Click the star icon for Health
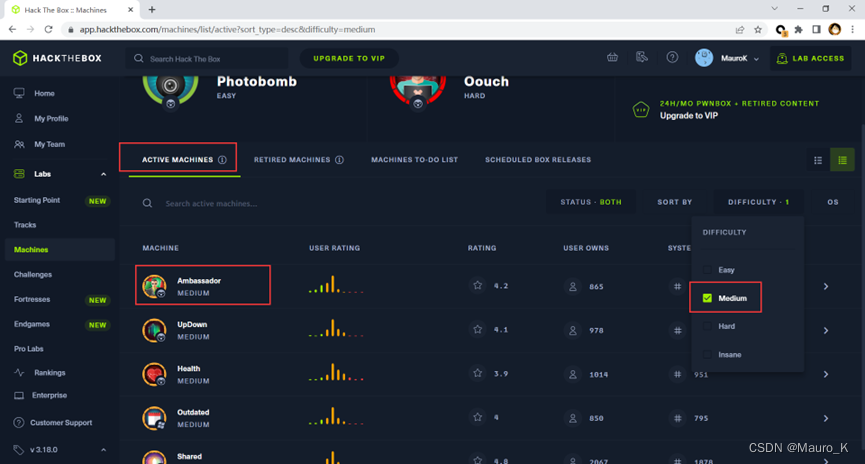 (x=478, y=373)
